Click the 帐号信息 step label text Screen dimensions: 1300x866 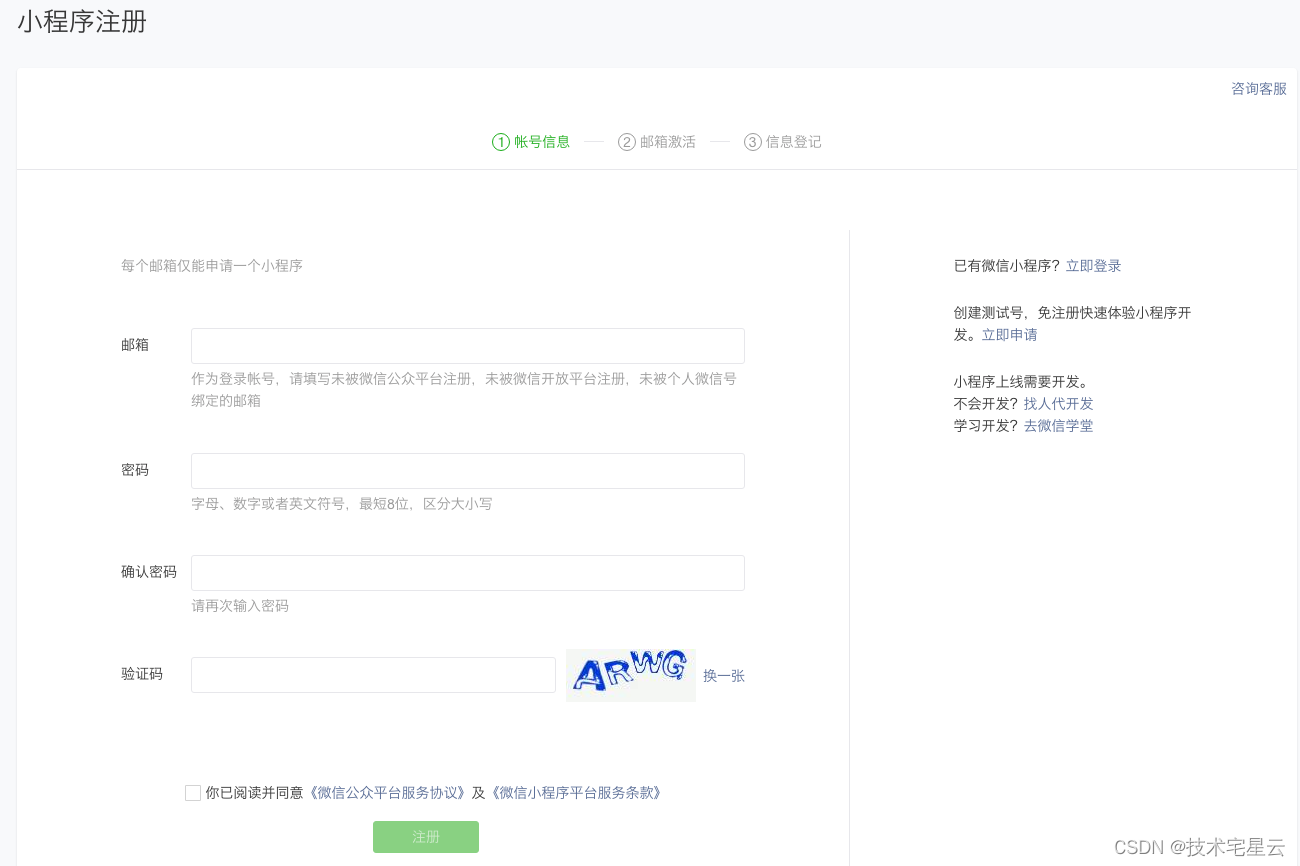click(x=541, y=141)
